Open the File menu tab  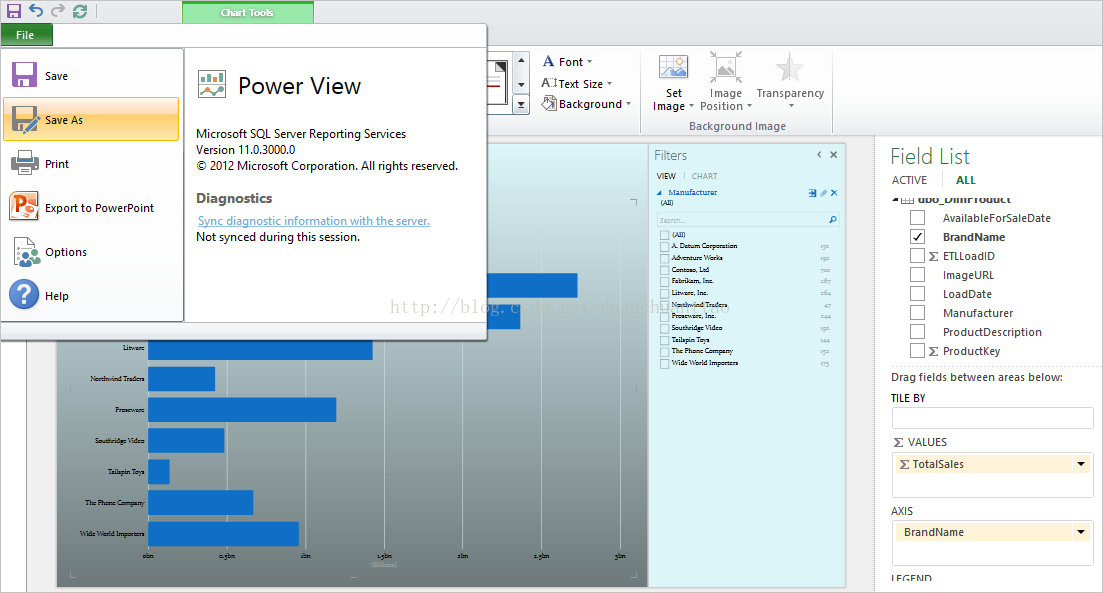coord(26,34)
